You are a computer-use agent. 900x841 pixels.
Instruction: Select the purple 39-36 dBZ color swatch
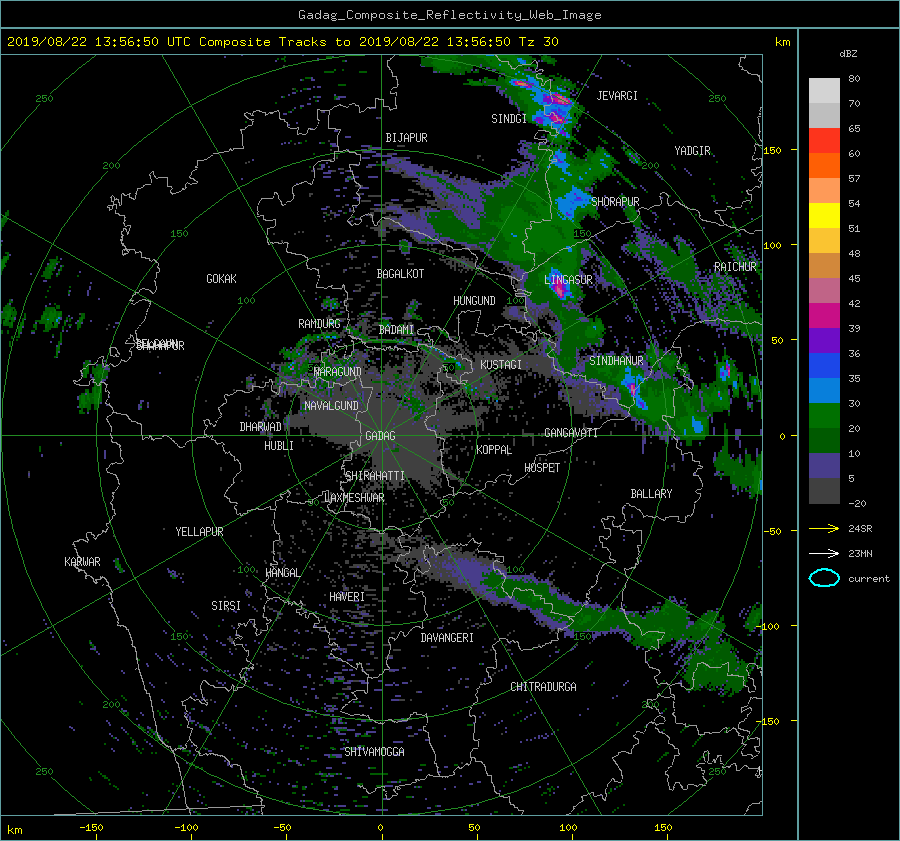(824, 341)
